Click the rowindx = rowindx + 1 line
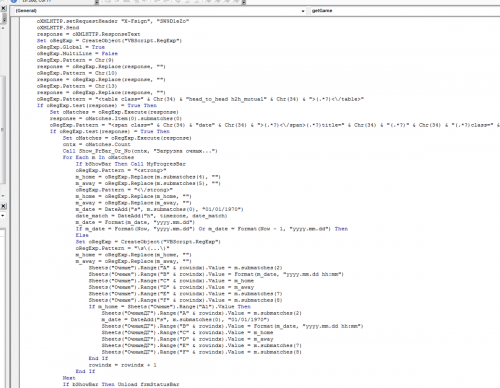Image resolution: width=500 pixels, height=388 pixels. point(123,365)
